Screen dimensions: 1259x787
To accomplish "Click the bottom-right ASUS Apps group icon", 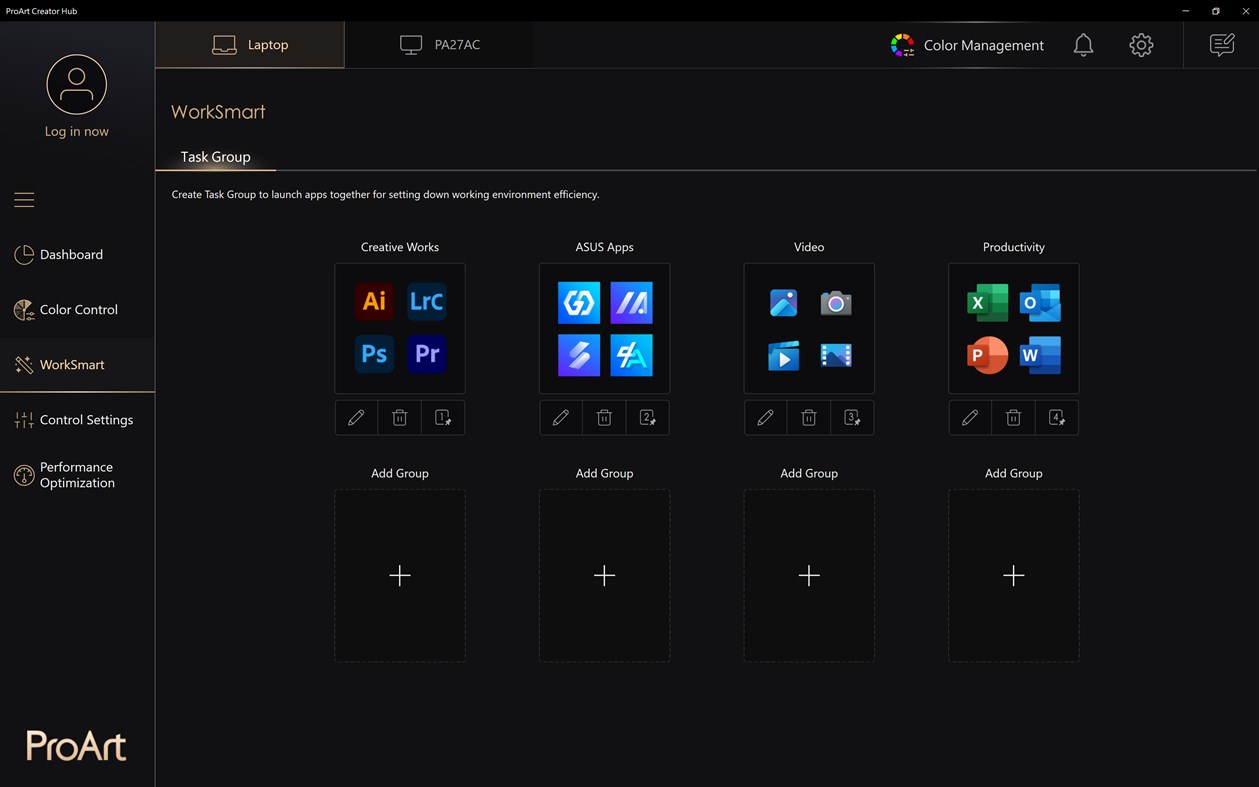I will pyautogui.click(x=631, y=355).
